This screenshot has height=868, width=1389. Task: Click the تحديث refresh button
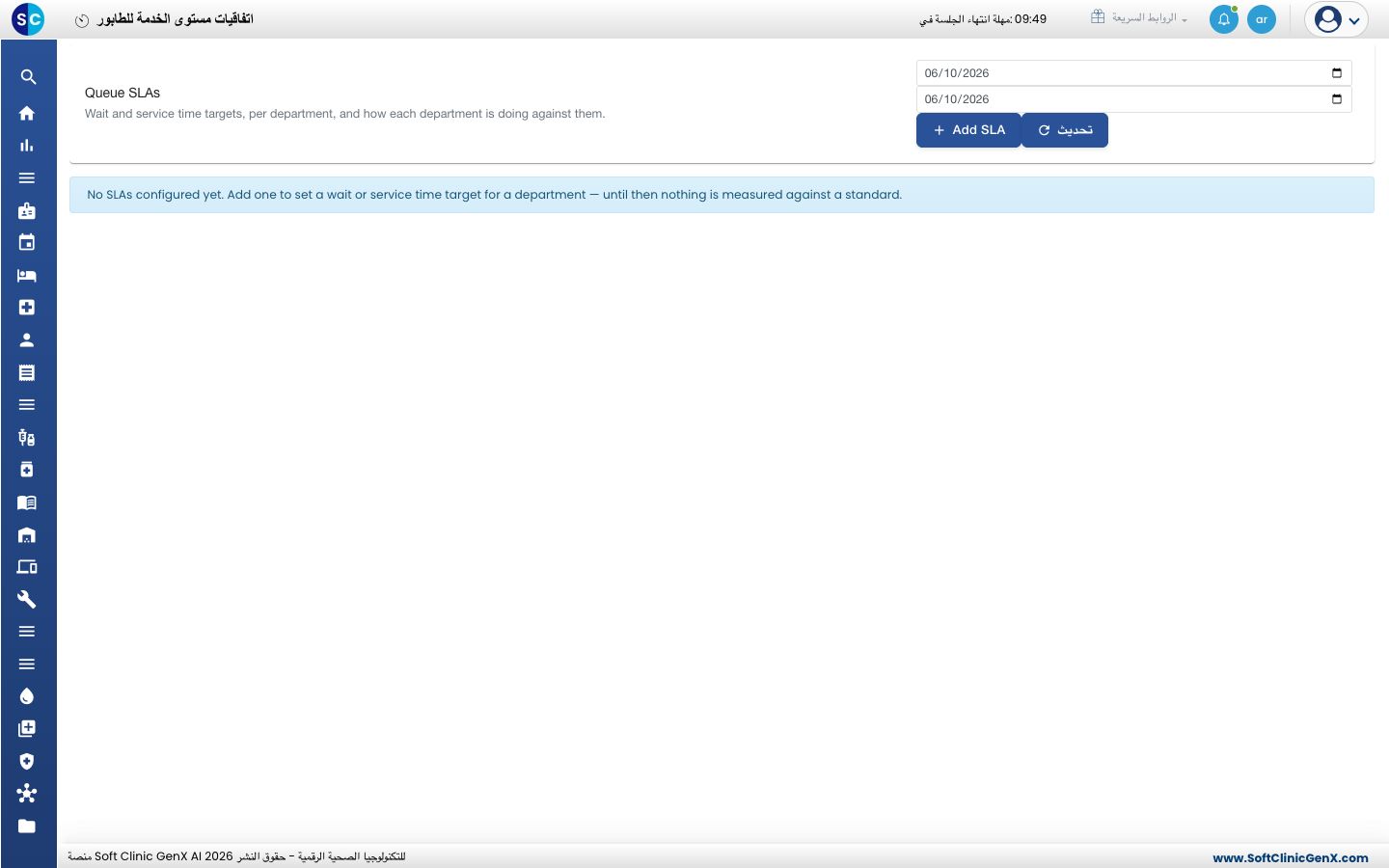click(1065, 130)
